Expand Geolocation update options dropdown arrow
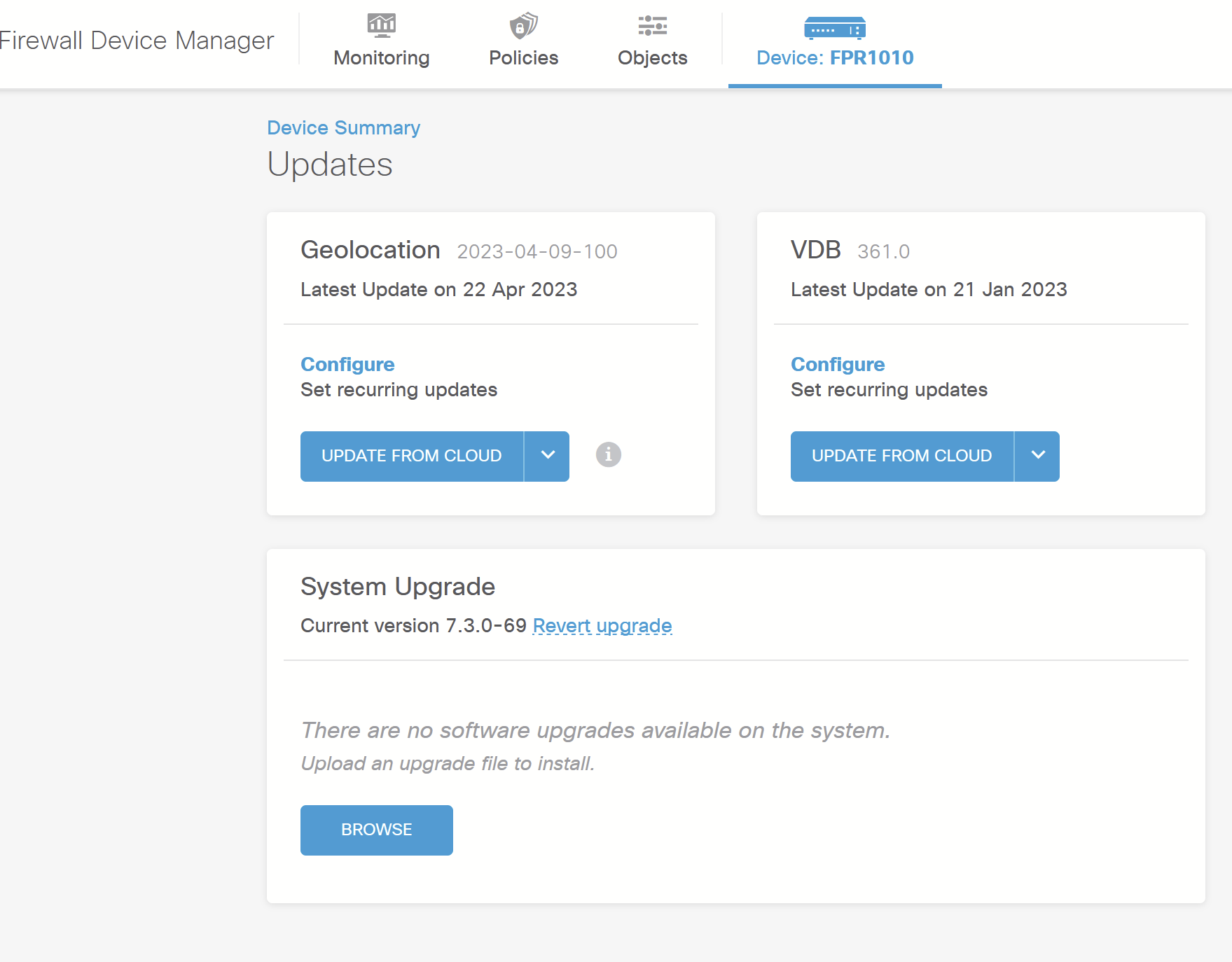The width and height of the screenshot is (1232, 962). coord(548,456)
